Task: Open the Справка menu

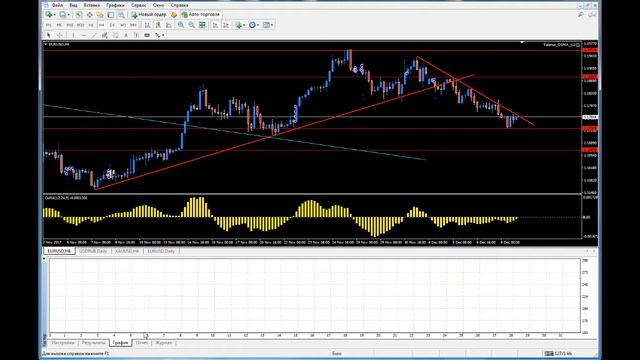Action: [x=180, y=5]
